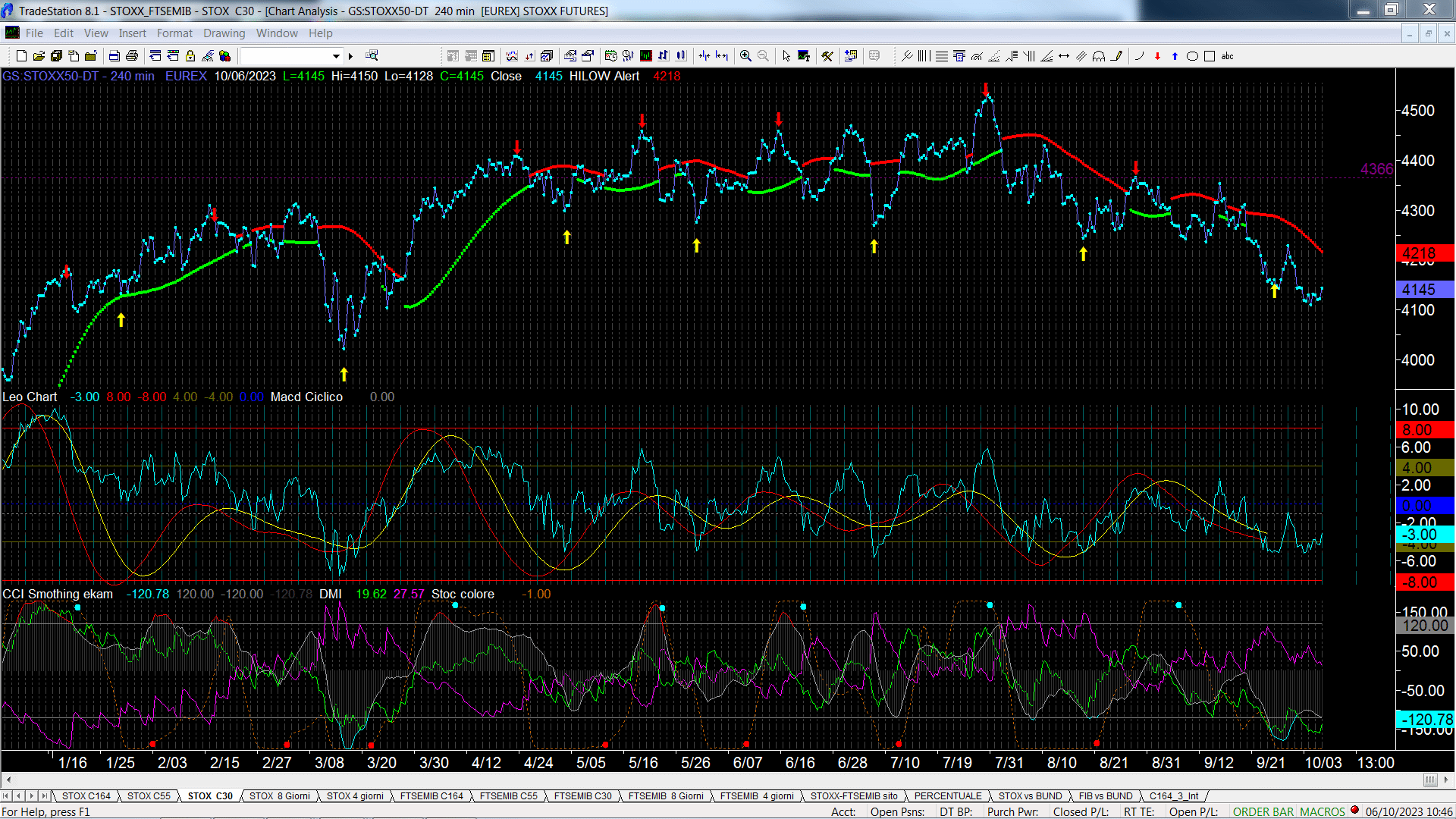Screen dimensions: 1456x819
Task: Switch to the FTSEMIB 4 giorni tab
Action: (757, 796)
